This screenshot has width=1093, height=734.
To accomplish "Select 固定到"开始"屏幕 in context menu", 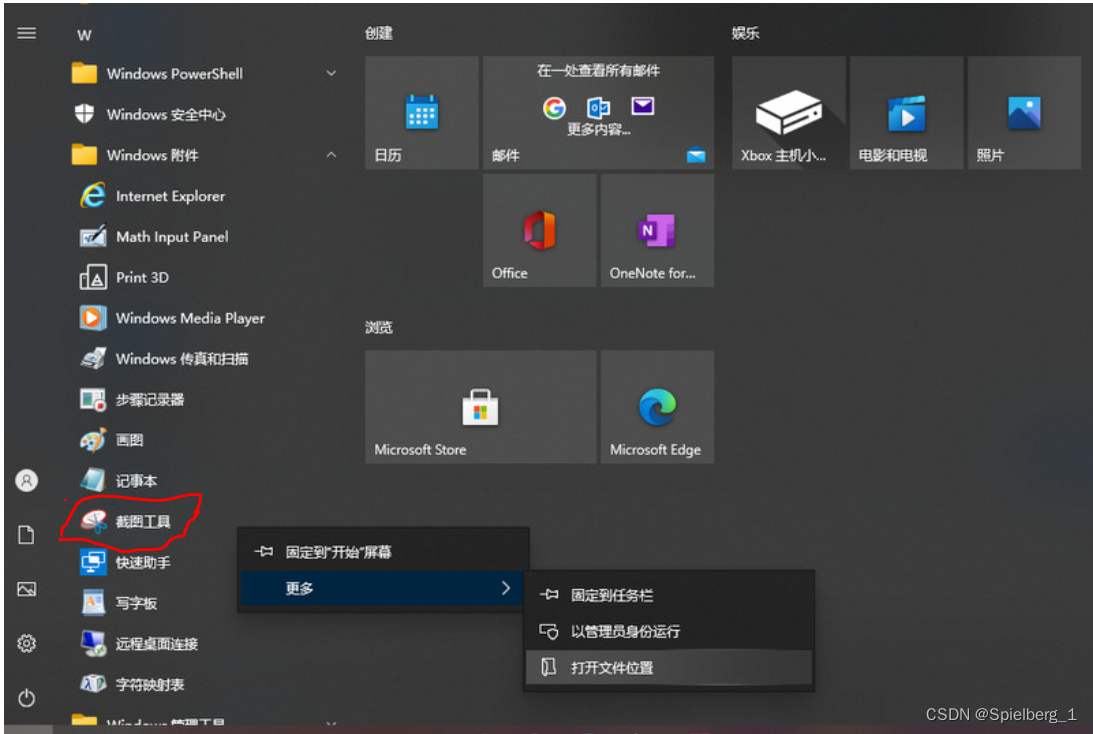I will click(x=384, y=552).
